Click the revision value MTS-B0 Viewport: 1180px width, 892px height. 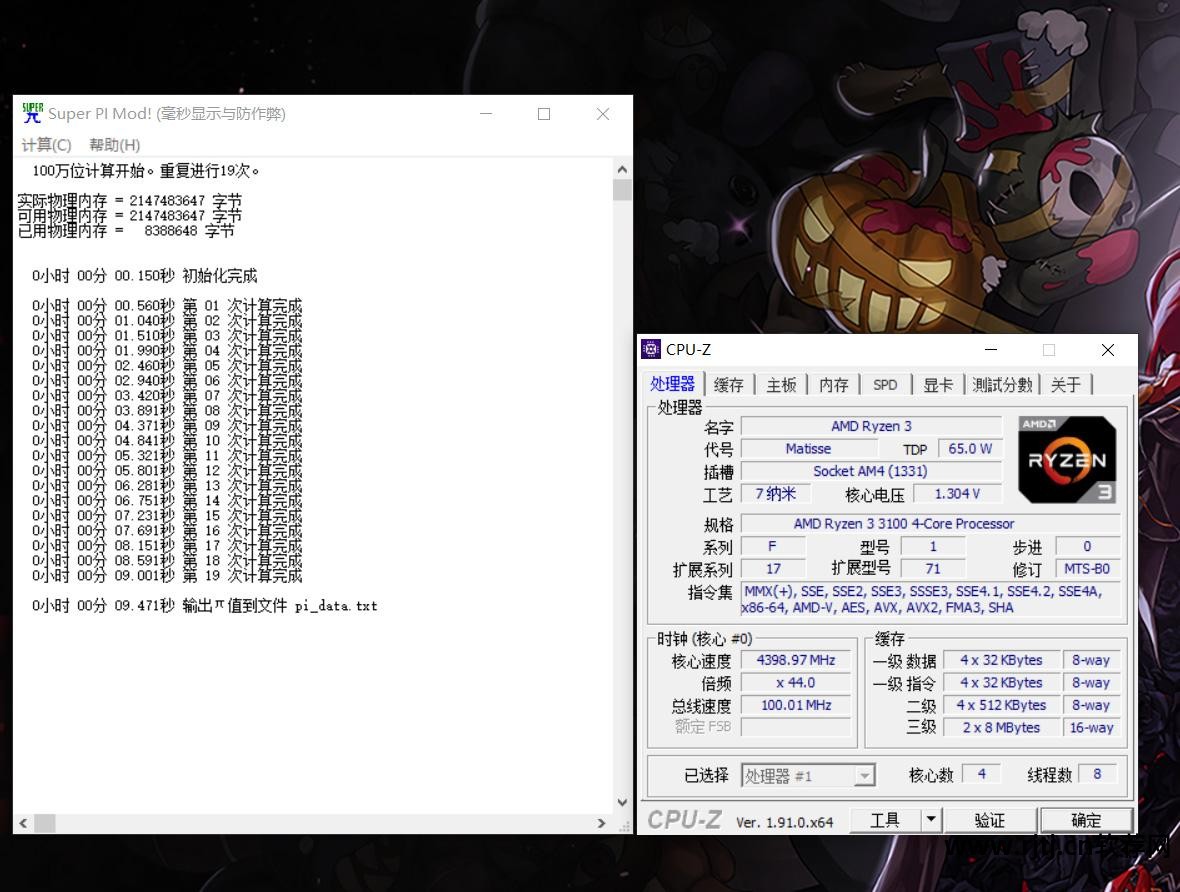tap(1087, 569)
